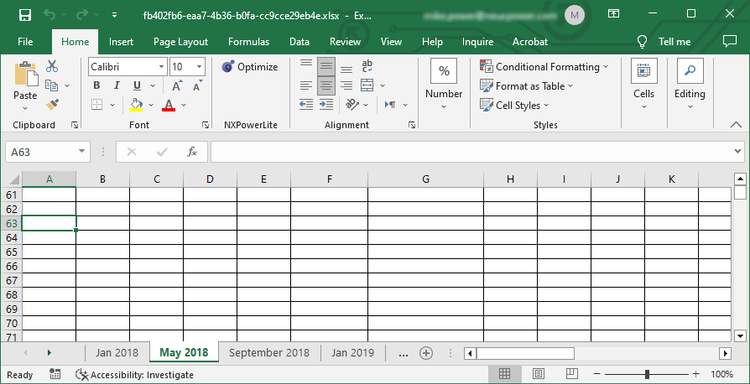The width and height of the screenshot is (750, 384).
Task: Toggle Wrap Text
Action: (x=367, y=66)
